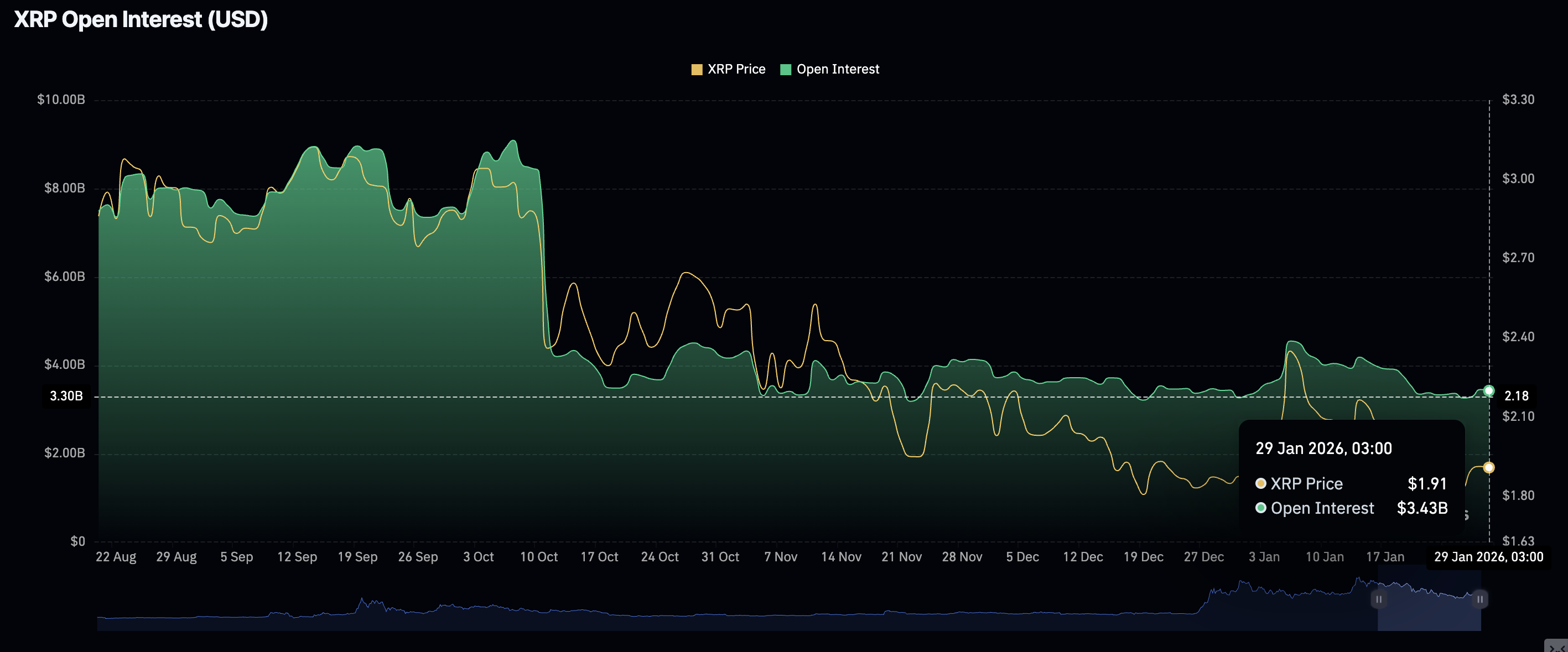The width and height of the screenshot is (1568, 652).
Task: Click the tooltip's XRP Price $1.91 row
Action: 1351,483
